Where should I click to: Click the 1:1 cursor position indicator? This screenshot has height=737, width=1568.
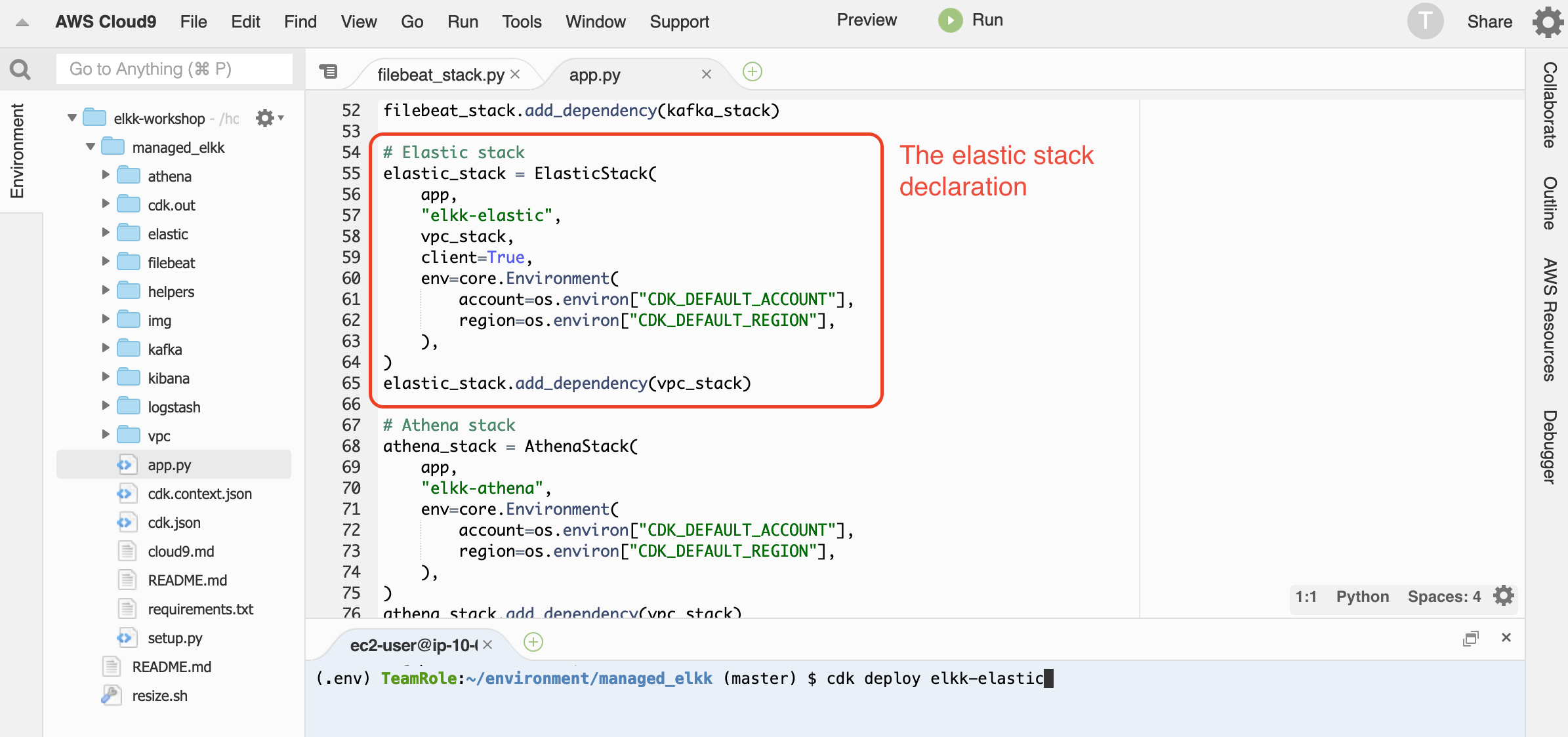coord(1306,596)
